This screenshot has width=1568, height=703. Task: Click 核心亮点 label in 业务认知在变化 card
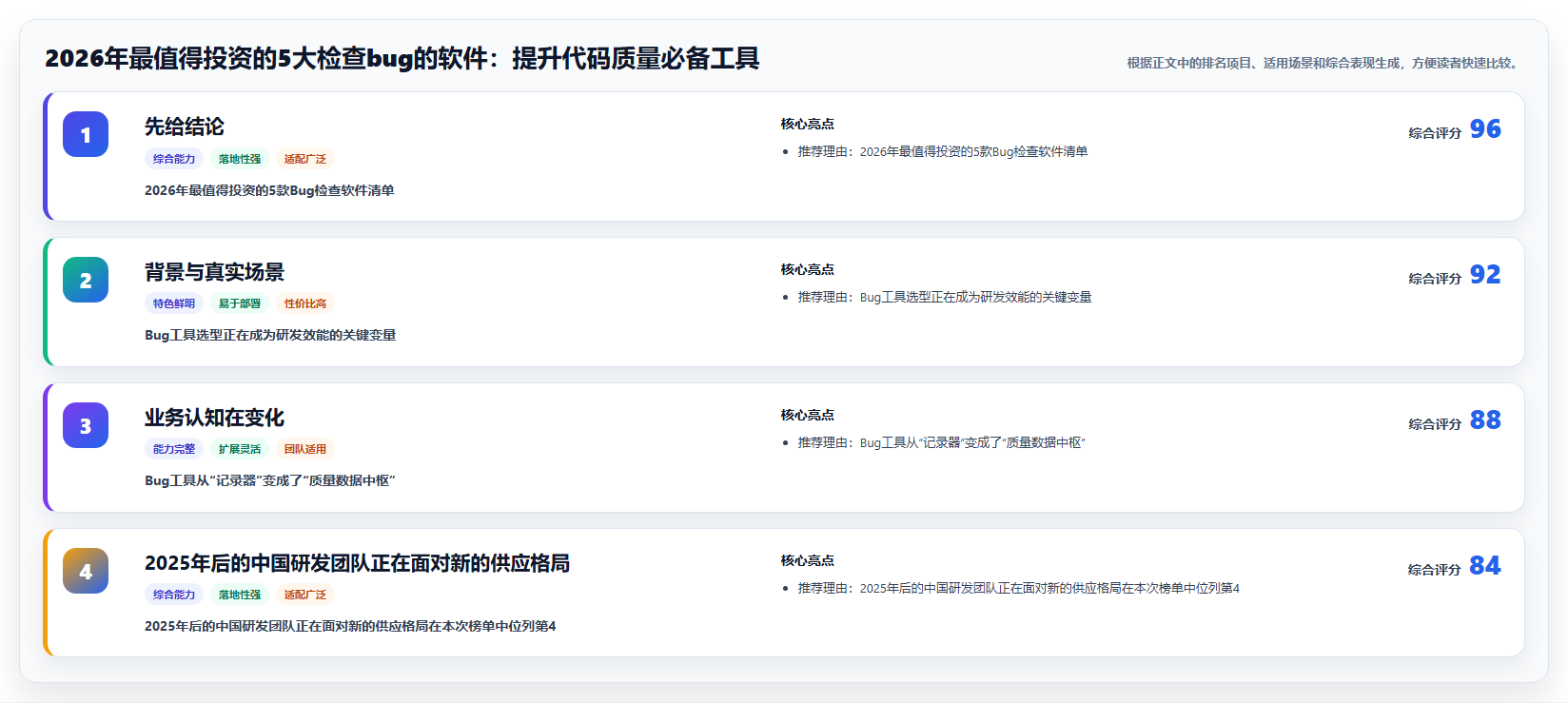click(x=808, y=415)
